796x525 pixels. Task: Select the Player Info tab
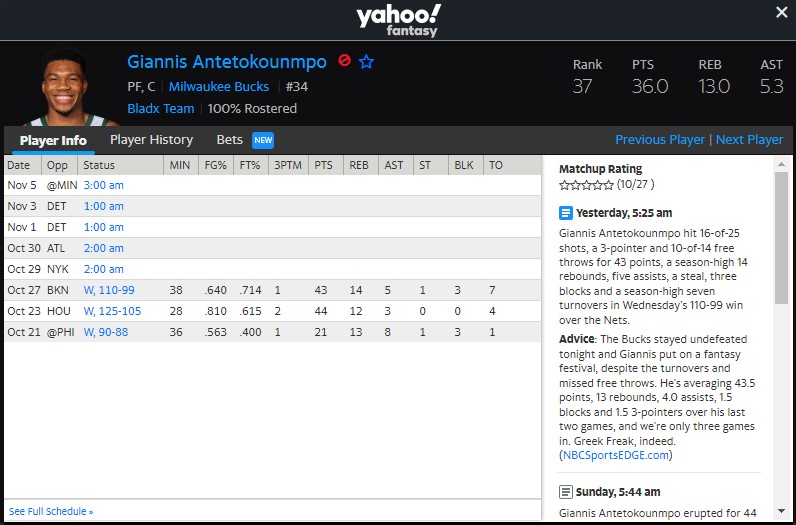(53, 140)
